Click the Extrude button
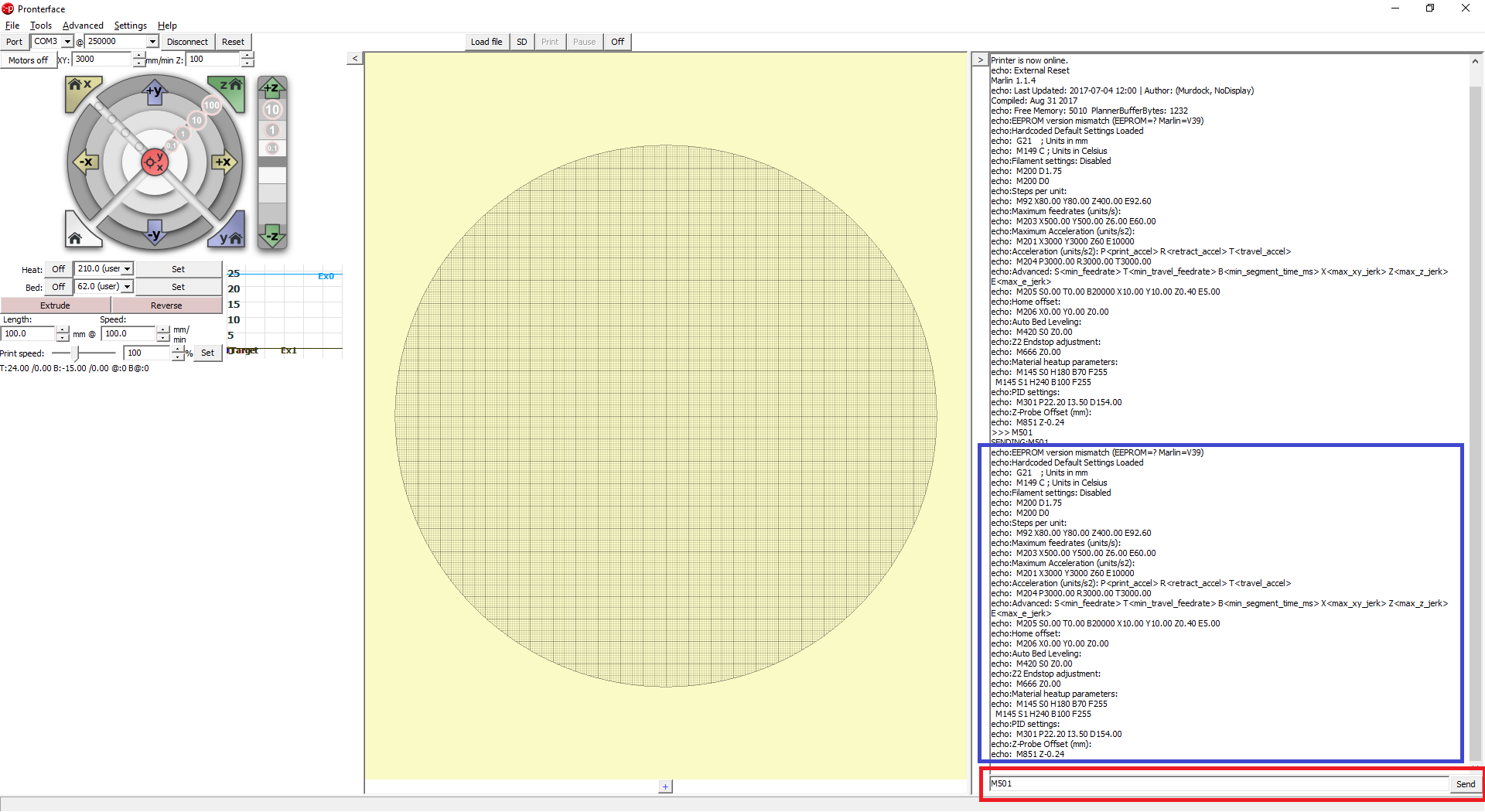The height and width of the screenshot is (812, 1485). 56,305
